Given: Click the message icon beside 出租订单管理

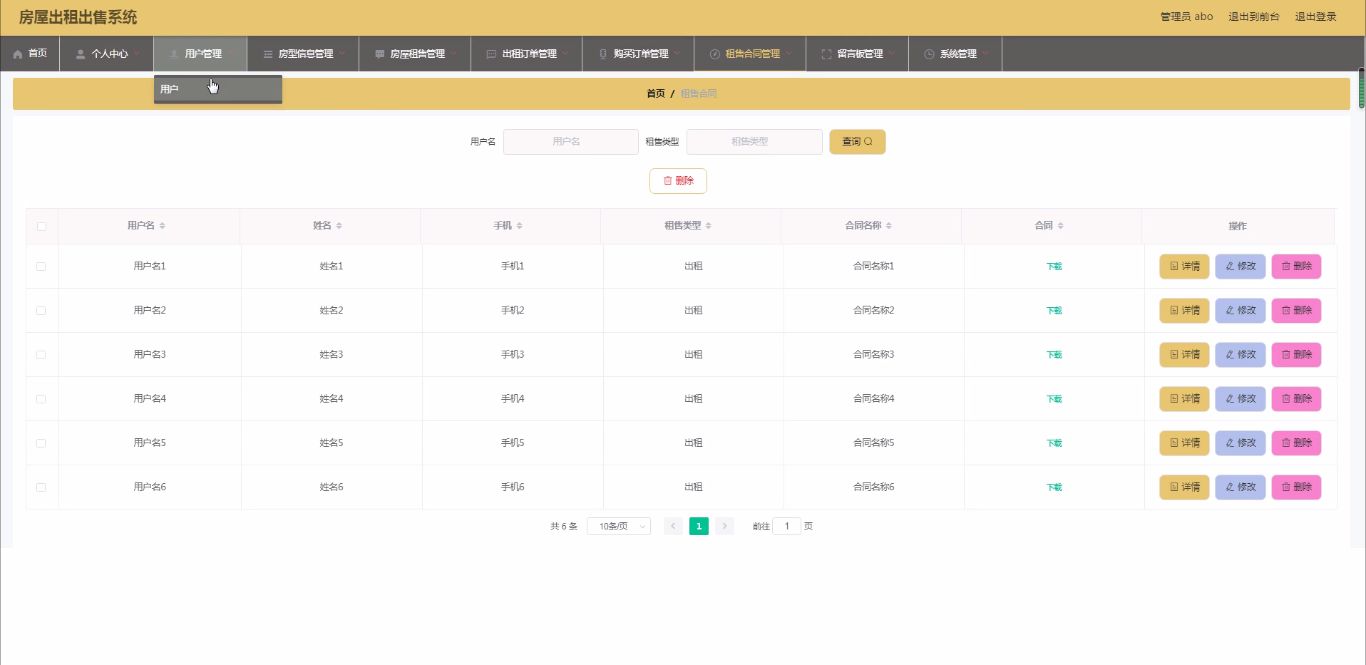Looking at the screenshot, I should coord(491,54).
